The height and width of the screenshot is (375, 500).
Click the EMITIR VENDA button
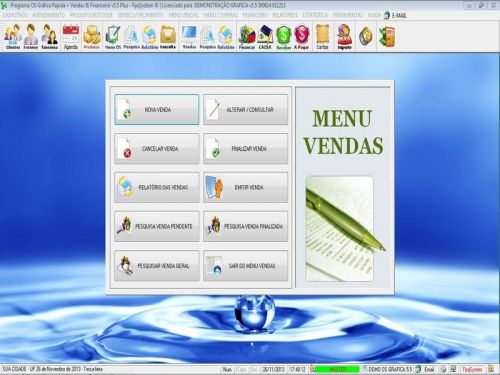pos(246,187)
